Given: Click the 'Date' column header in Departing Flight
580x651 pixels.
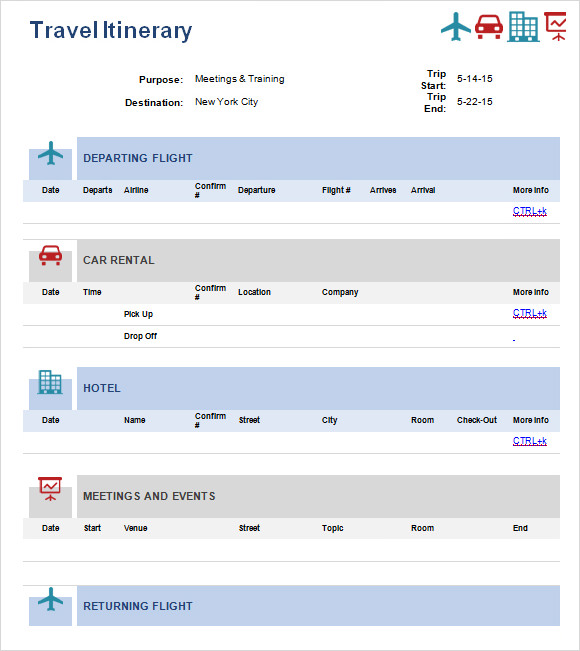Looking at the screenshot, I should pos(51,190).
